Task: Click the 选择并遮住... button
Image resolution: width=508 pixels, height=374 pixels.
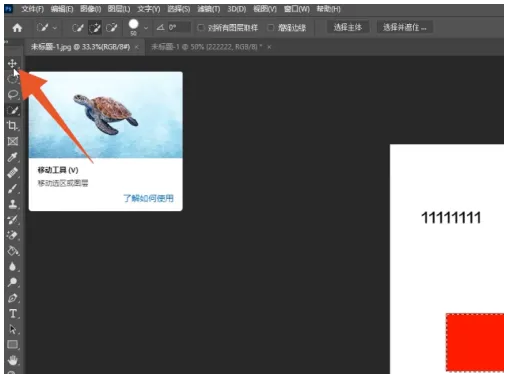Action: point(405,27)
